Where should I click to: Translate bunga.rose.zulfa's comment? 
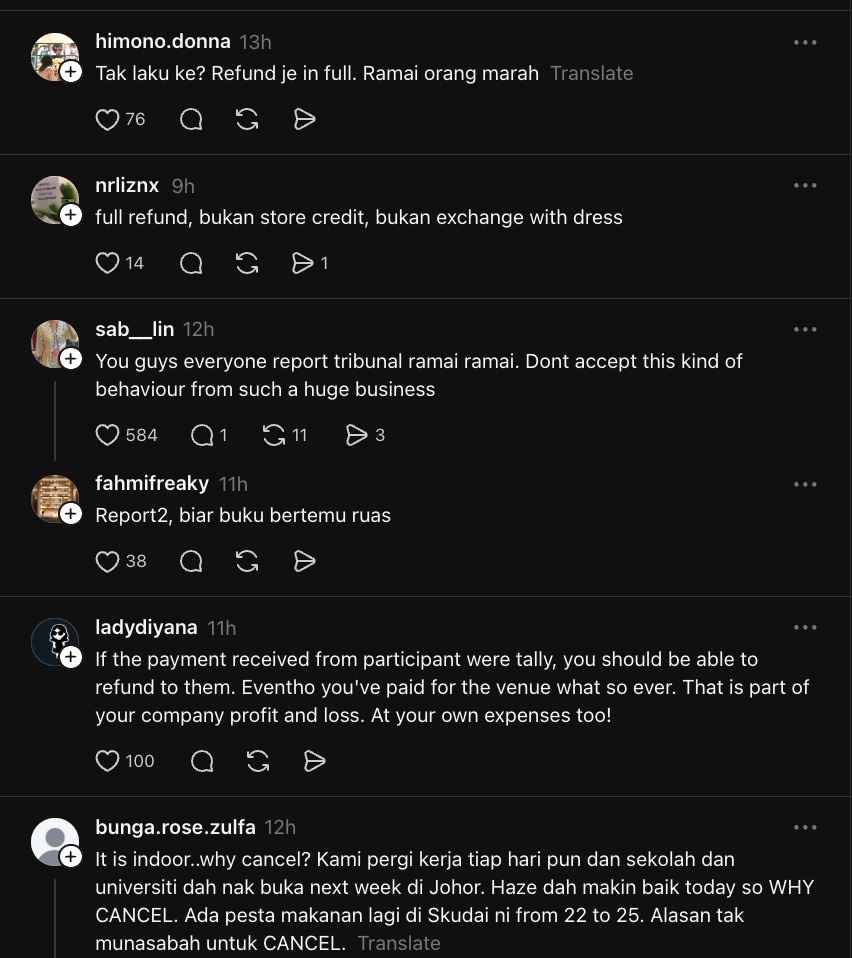tap(399, 943)
